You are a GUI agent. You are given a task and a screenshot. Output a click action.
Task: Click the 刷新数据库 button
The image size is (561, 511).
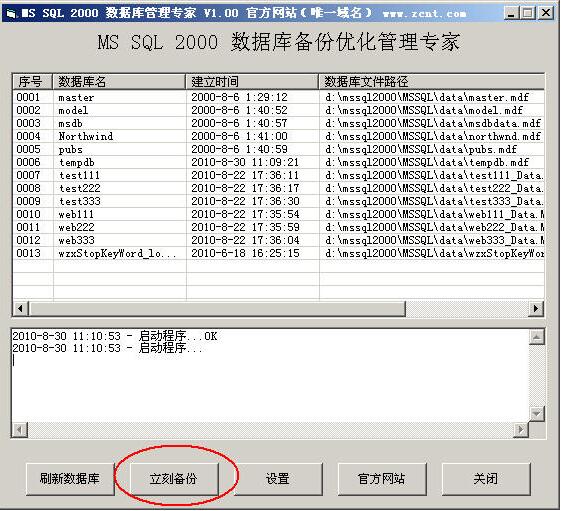coord(70,478)
